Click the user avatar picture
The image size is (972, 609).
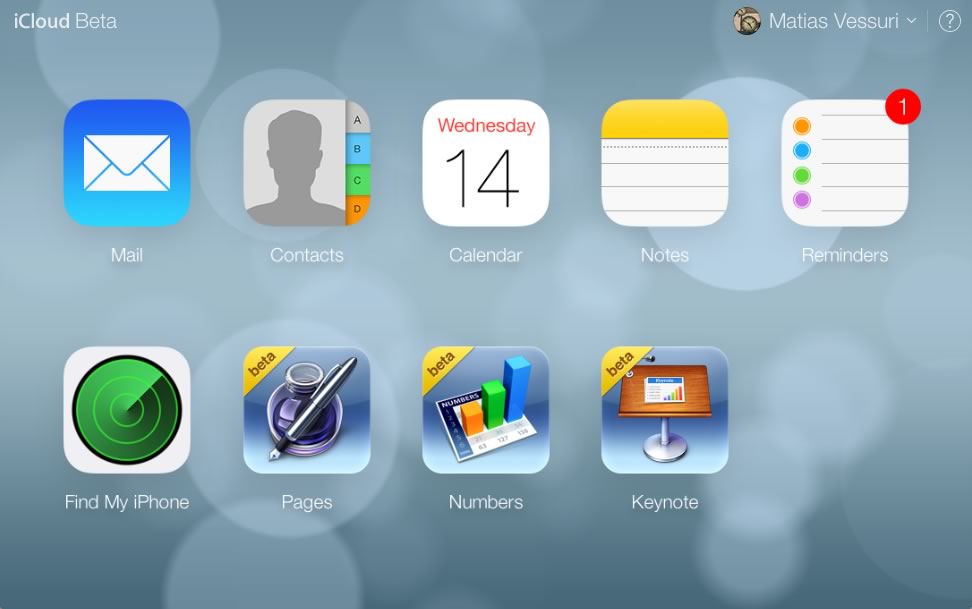click(x=747, y=21)
